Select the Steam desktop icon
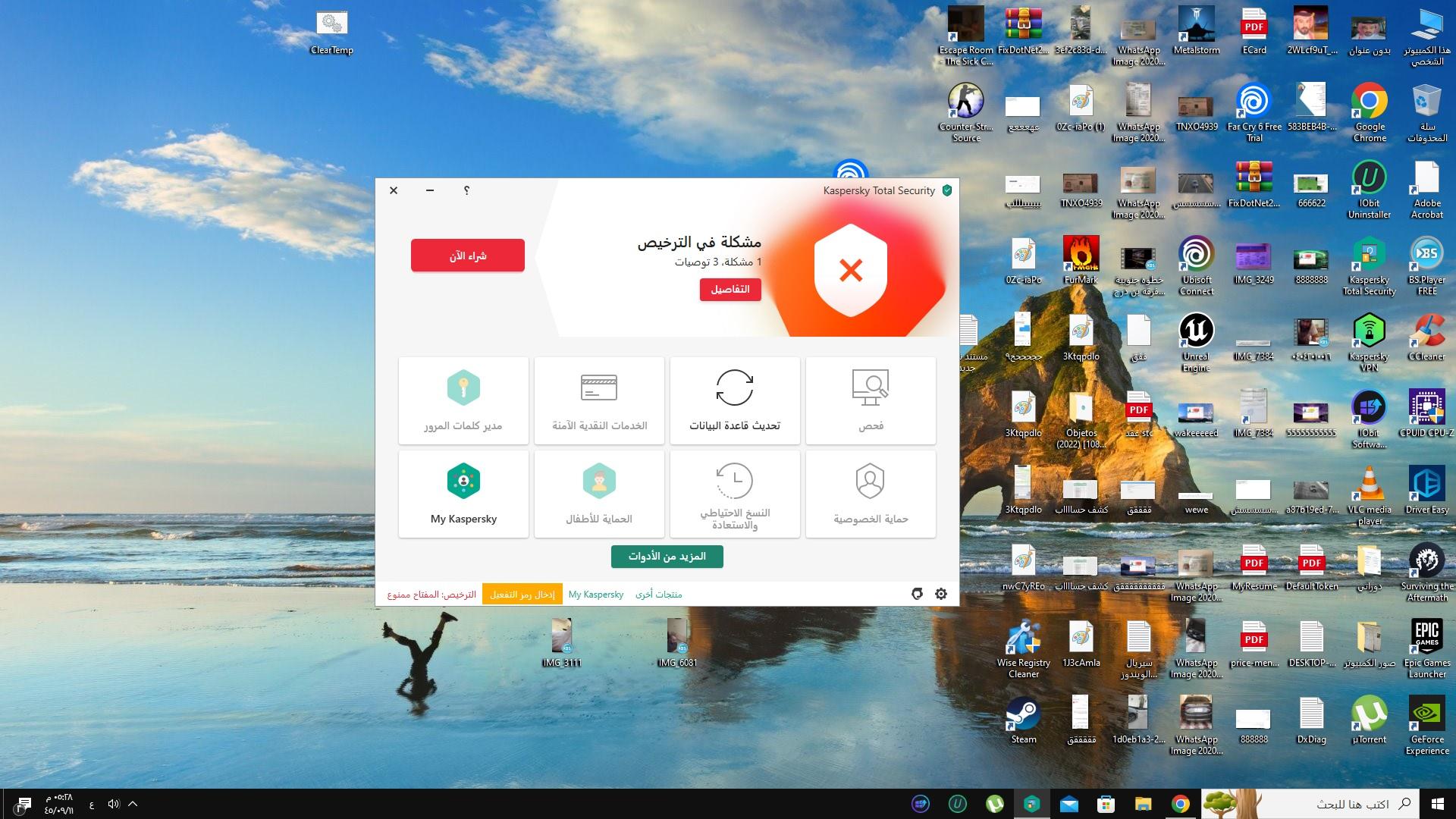Screen dimensions: 1456x819 [1024, 720]
